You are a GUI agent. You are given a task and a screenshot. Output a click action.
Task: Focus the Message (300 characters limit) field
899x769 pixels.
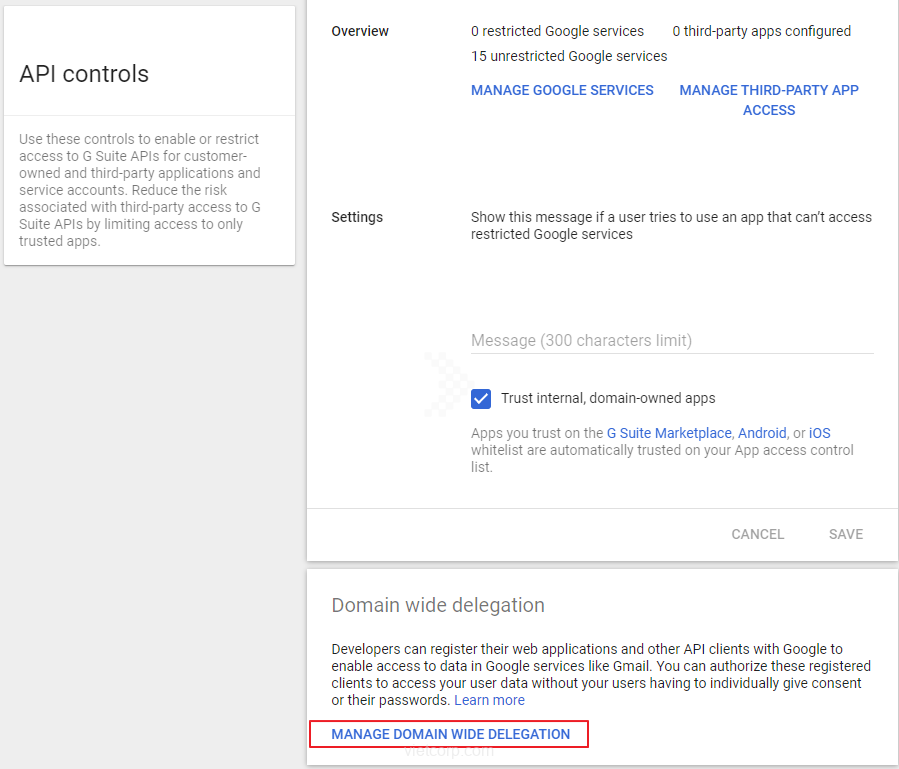point(672,341)
